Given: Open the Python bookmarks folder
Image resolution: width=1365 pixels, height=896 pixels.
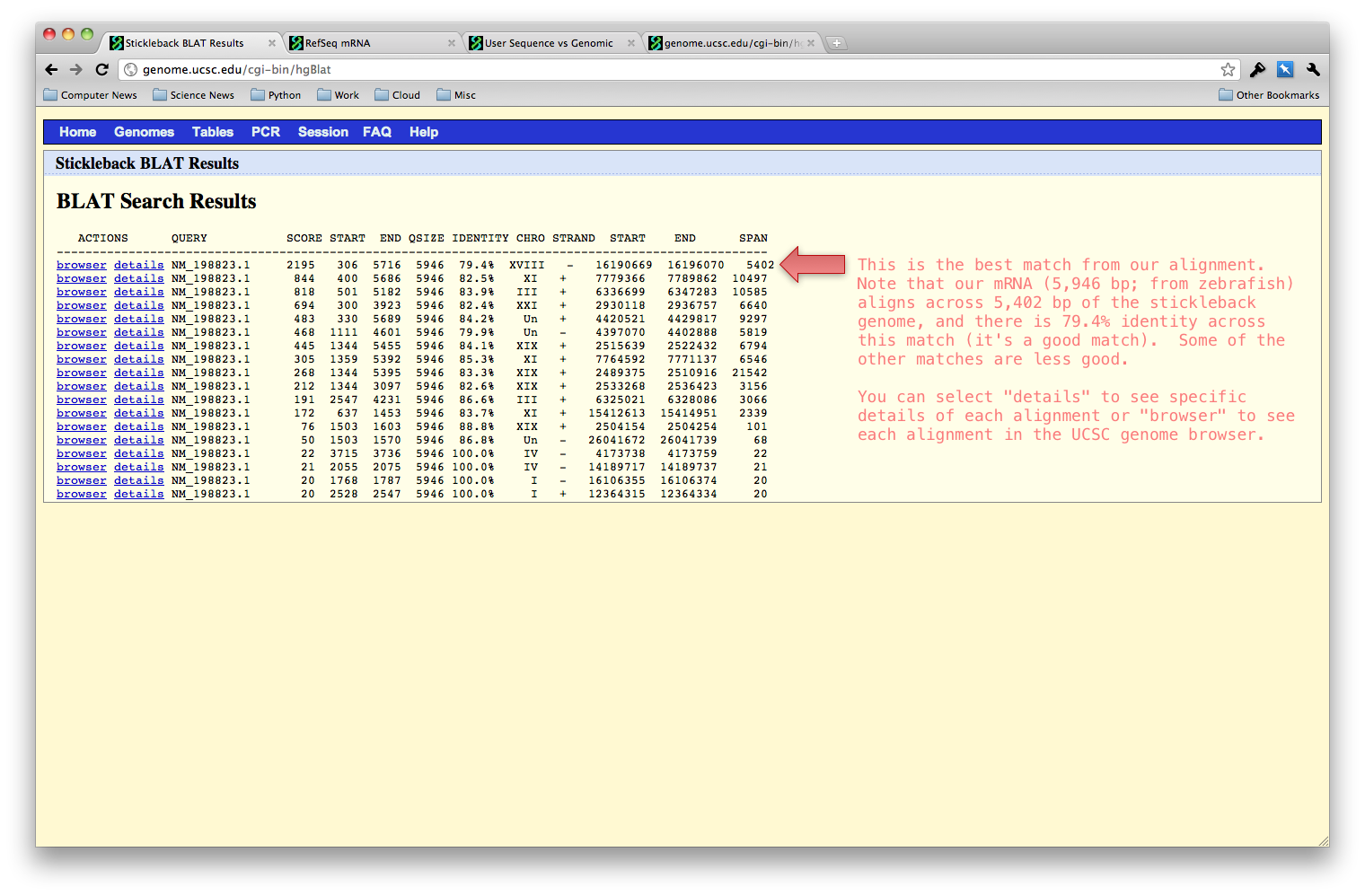Looking at the screenshot, I should point(277,95).
